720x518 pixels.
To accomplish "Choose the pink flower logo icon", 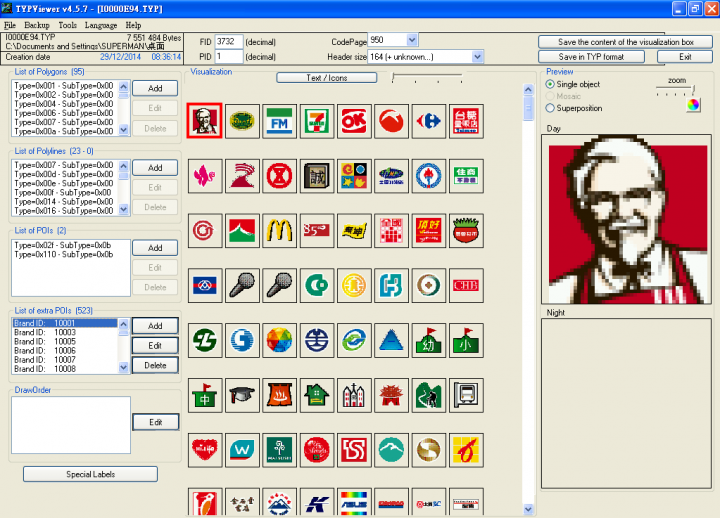I will [x=204, y=176].
